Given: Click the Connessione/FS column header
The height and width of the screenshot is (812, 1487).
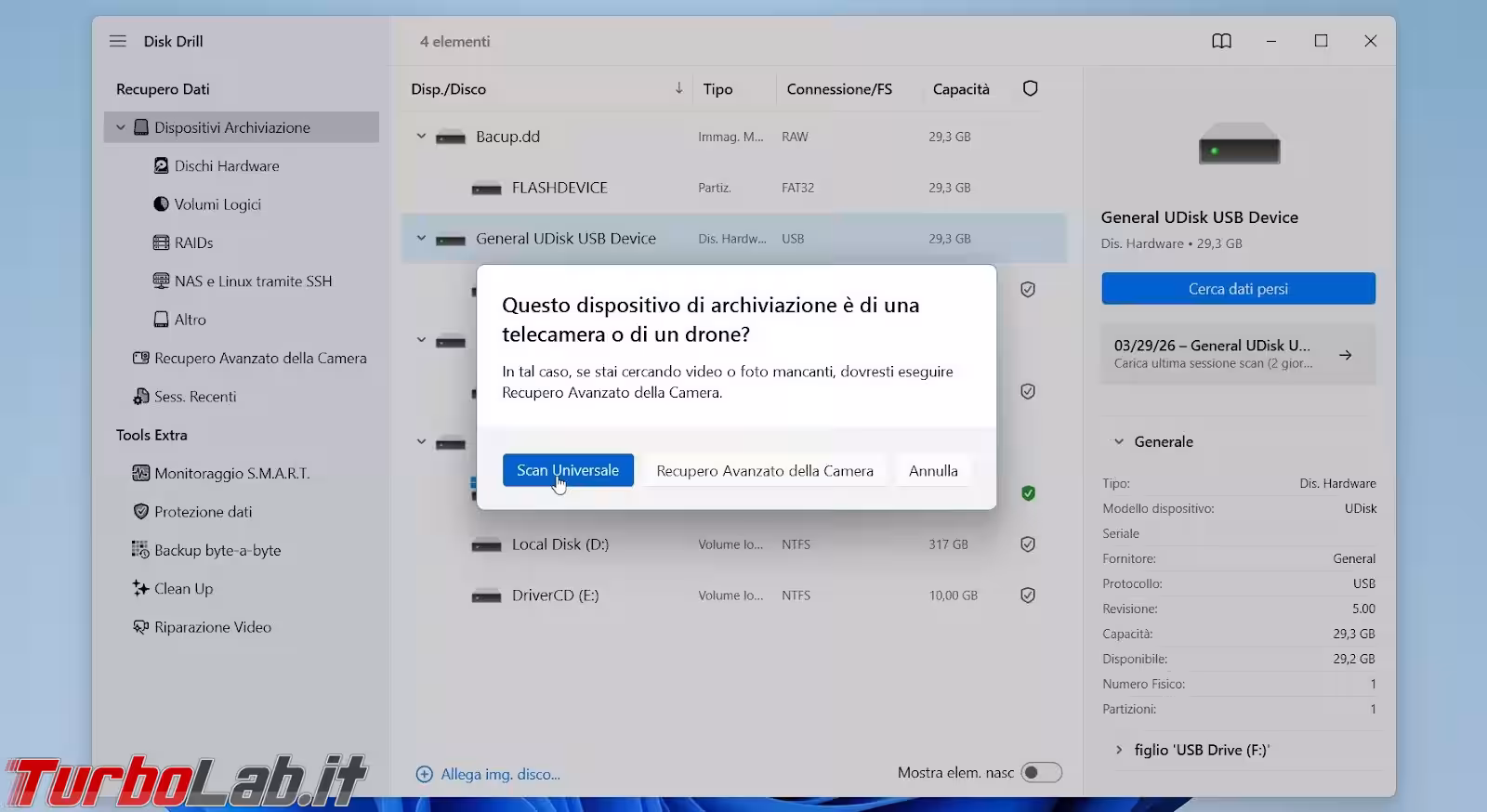Looking at the screenshot, I should 839,89.
